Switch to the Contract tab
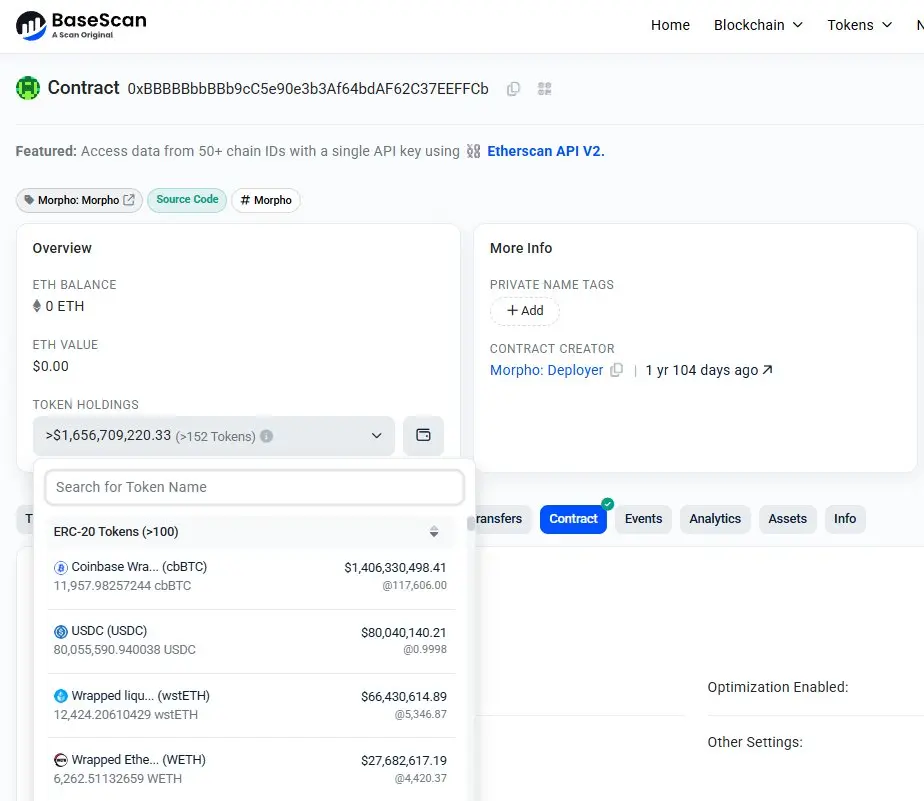The image size is (924, 801). pyautogui.click(x=573, y=519)
